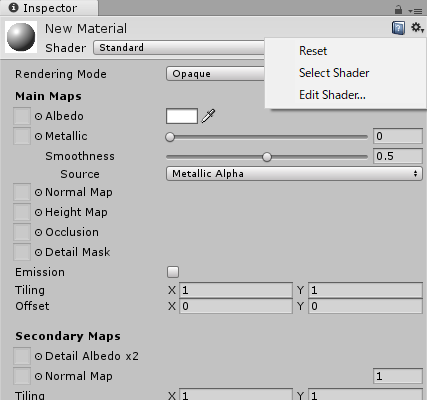427x400 pixels.
Task: Enable the Emission checkbox
Action: coord(173,272)
